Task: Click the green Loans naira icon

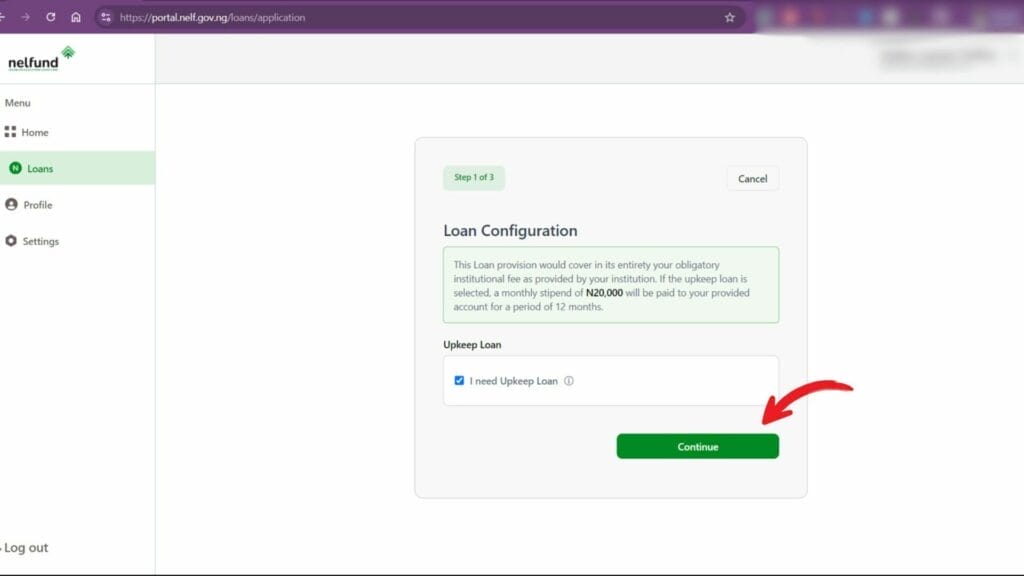Action: [x=15, y=168]
